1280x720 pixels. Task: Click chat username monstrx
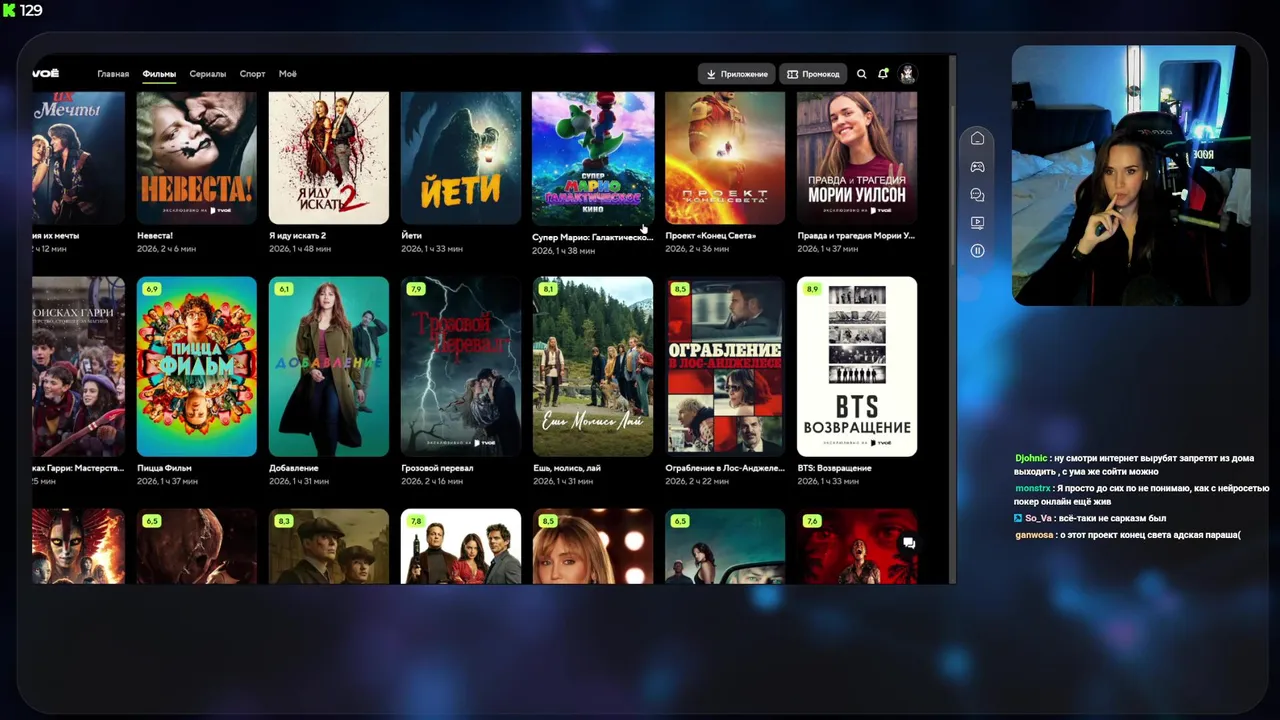click(1033, 488)
